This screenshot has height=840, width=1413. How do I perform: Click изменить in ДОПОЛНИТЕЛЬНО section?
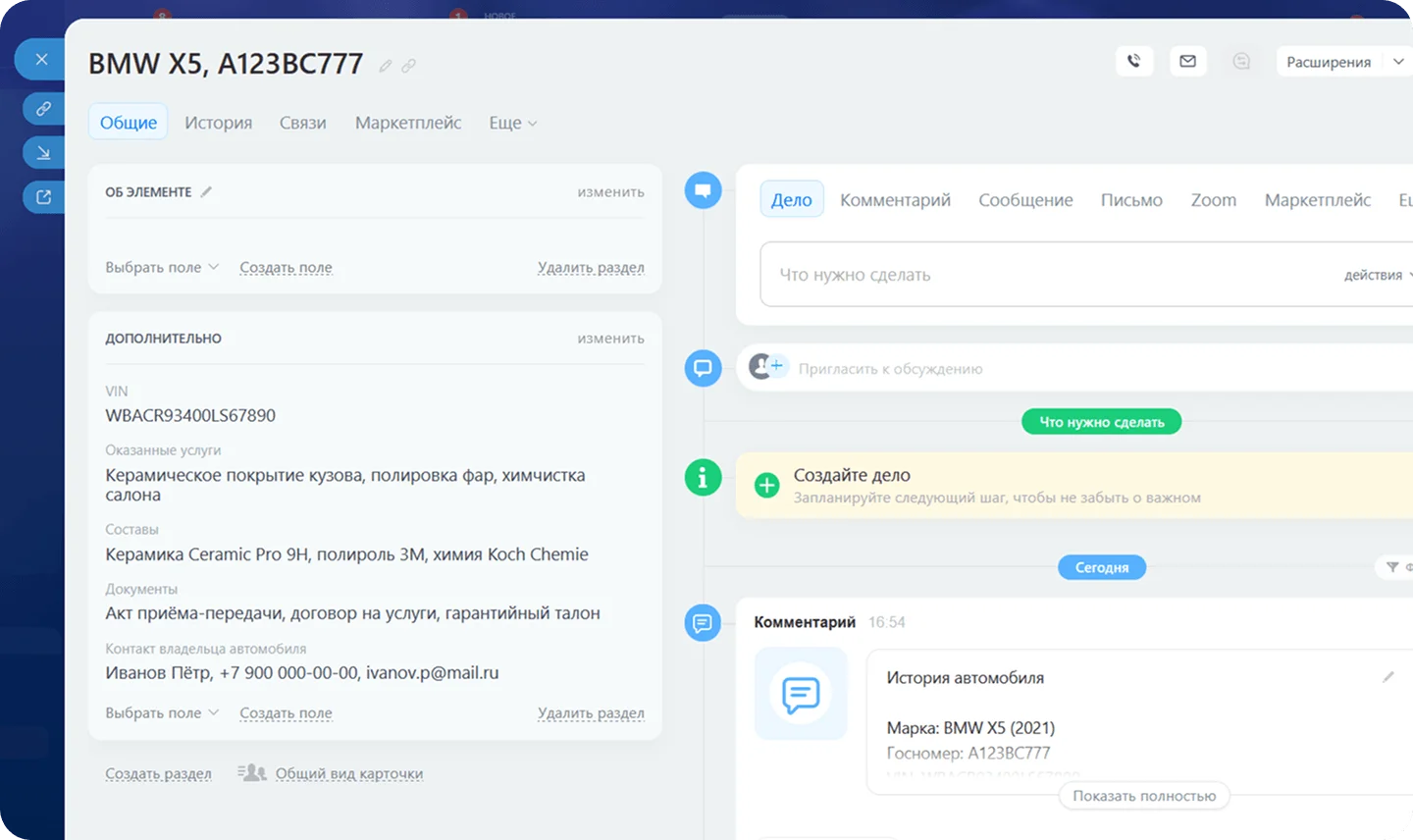(610, 339)
